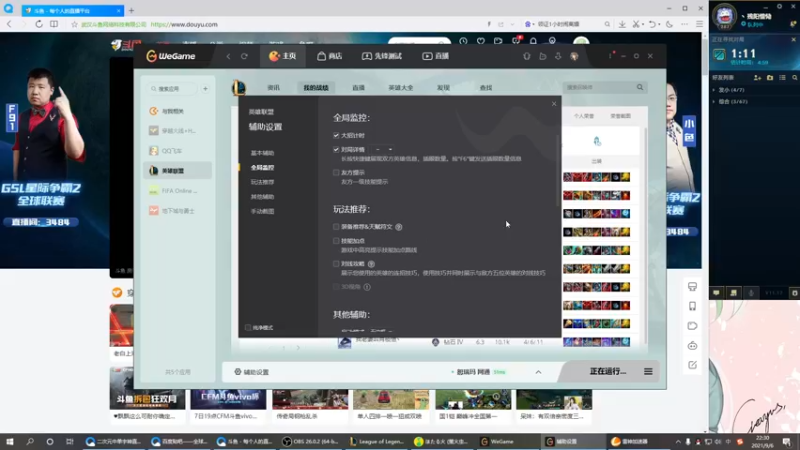Click the summoner profile avatar in LoL client

[724, 15]
